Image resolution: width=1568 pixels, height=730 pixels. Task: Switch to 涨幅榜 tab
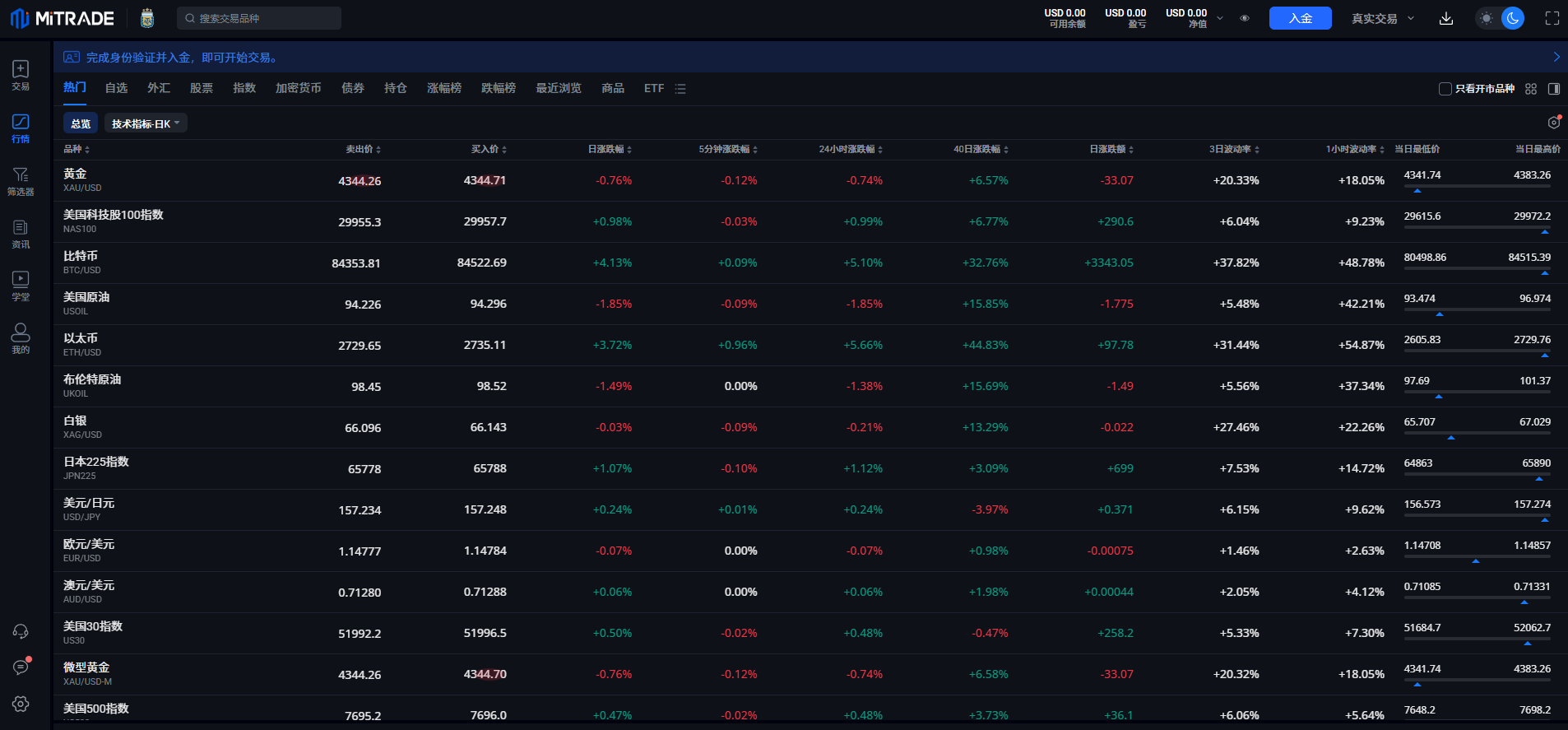[x=444, y=88]
